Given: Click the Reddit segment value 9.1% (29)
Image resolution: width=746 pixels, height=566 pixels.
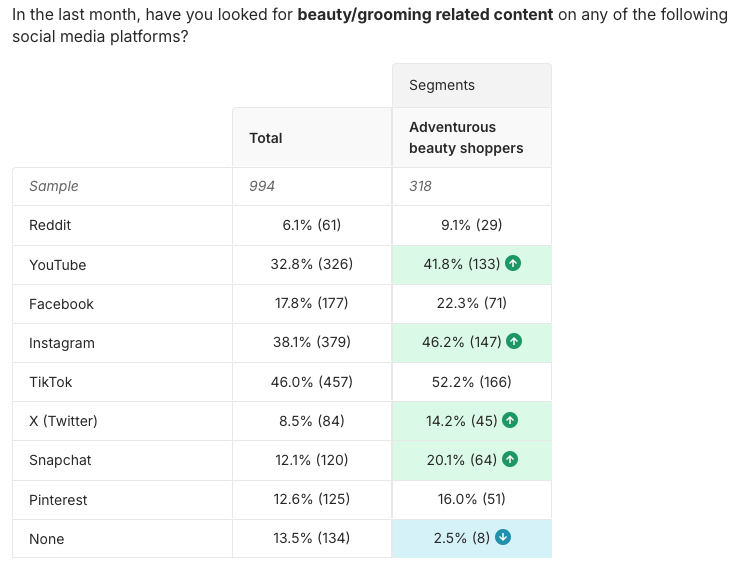Looking at the screenshot, I should pos(471,225).
